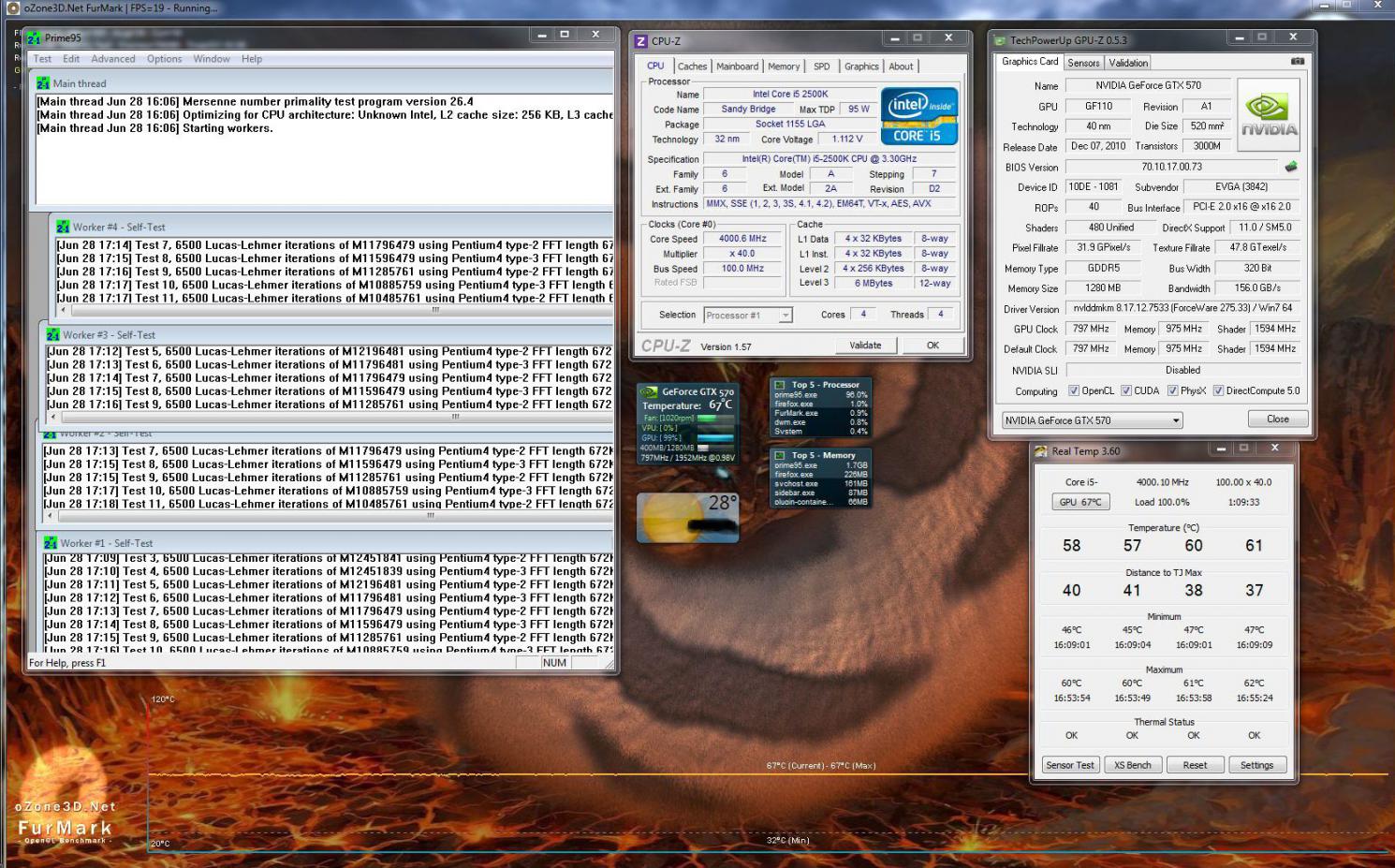This screenshot has height=868, width=1395.
Task: Click the Reset button in Real Temp
Action: (x=1195, y=765)
